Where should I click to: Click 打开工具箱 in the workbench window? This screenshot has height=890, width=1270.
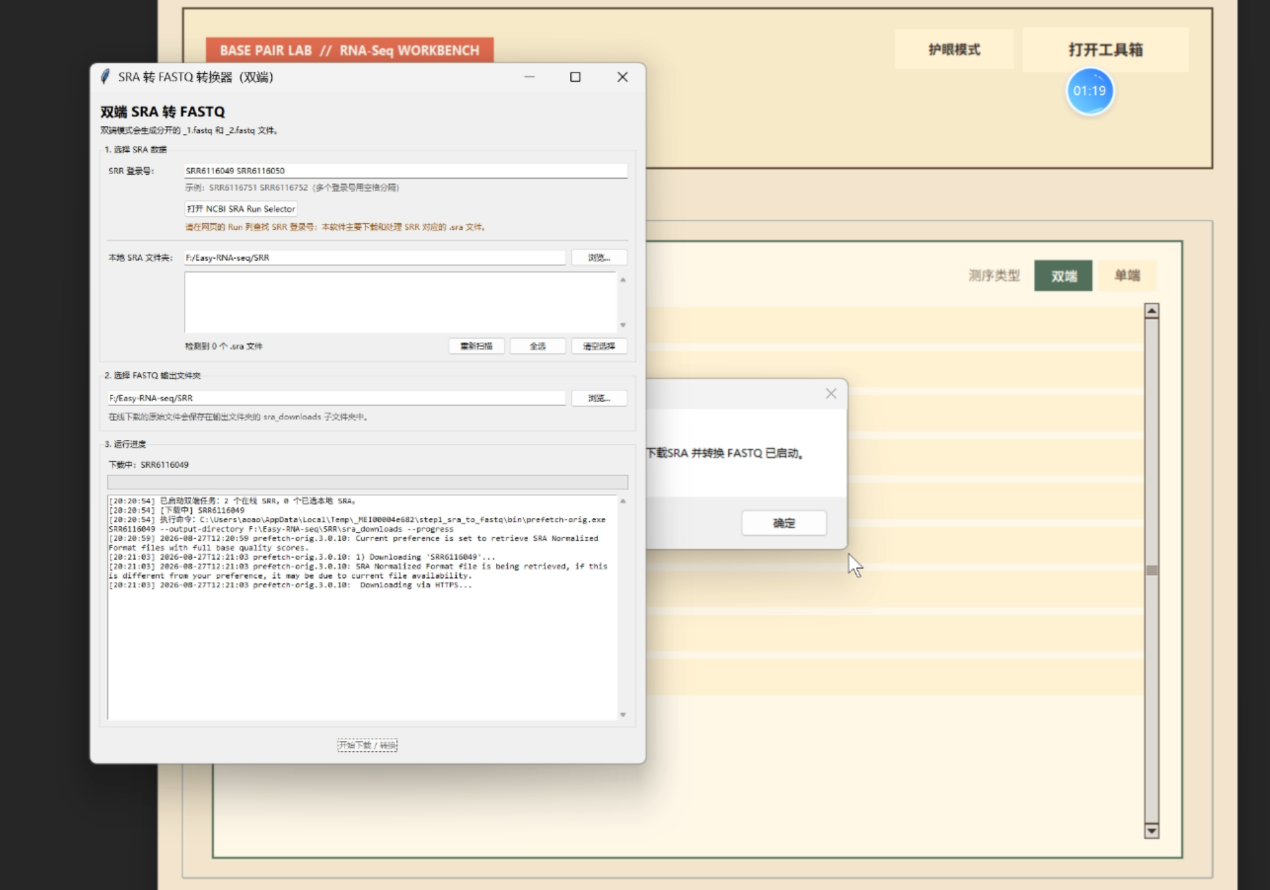pyautogui.click(x=1105, y=49)
